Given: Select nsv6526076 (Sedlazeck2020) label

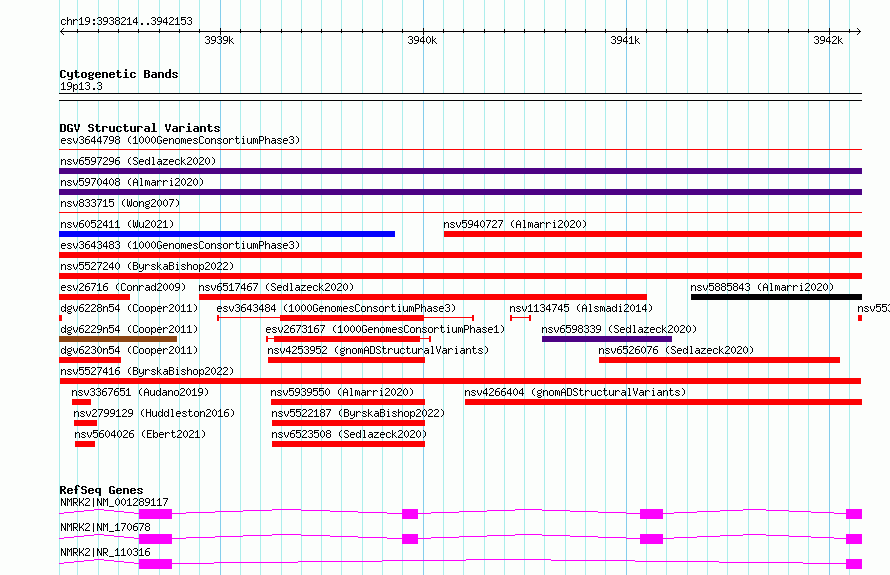Looking at the screenshot, I should [676, 350].
